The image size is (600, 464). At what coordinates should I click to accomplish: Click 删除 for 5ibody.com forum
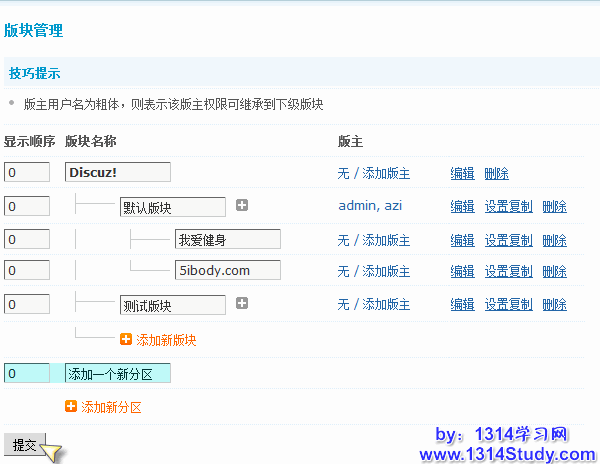[554, 271]
